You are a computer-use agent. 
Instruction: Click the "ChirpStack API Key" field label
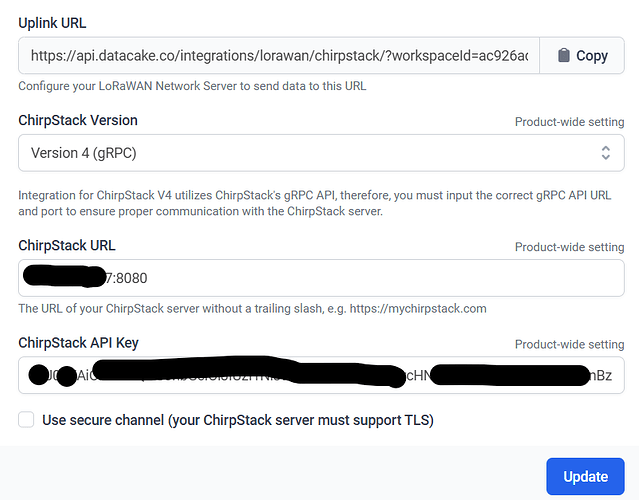coord(78,343)
